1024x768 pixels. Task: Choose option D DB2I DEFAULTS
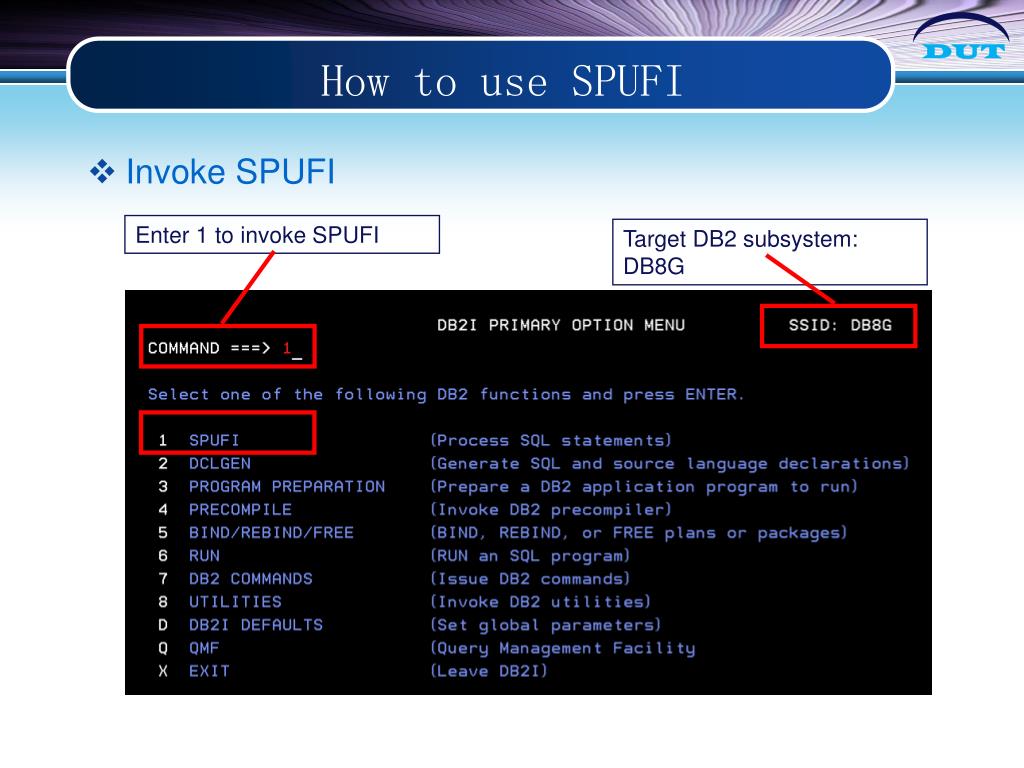(240, 625)
